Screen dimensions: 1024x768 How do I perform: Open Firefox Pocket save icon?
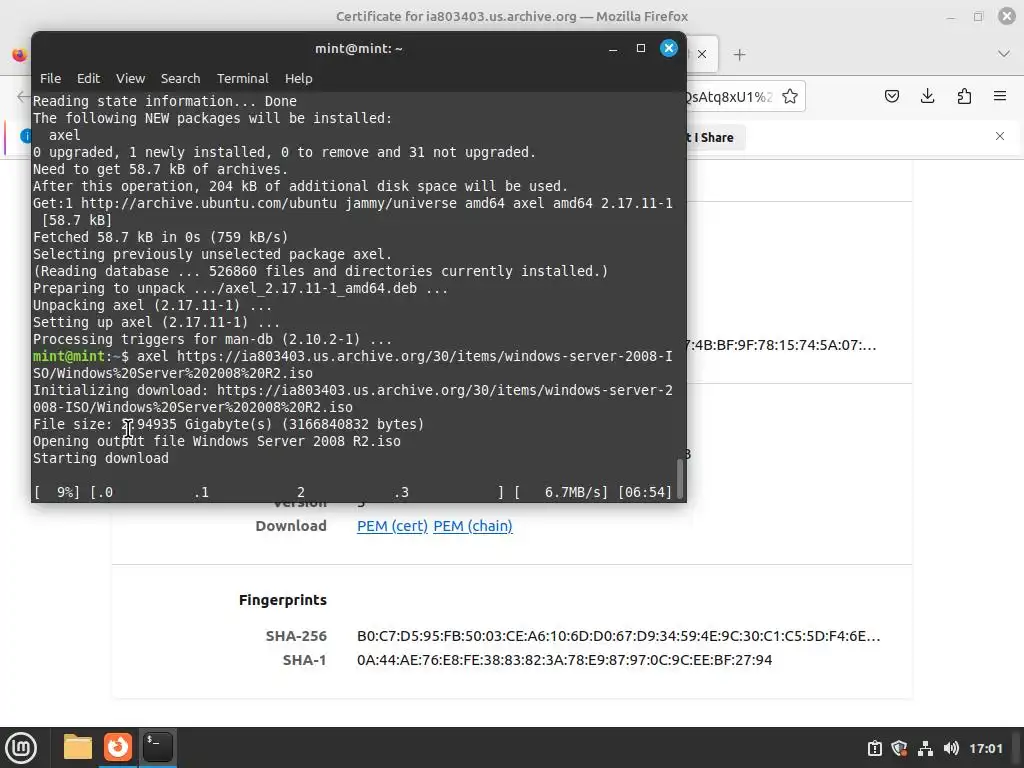tap(891, 97)
